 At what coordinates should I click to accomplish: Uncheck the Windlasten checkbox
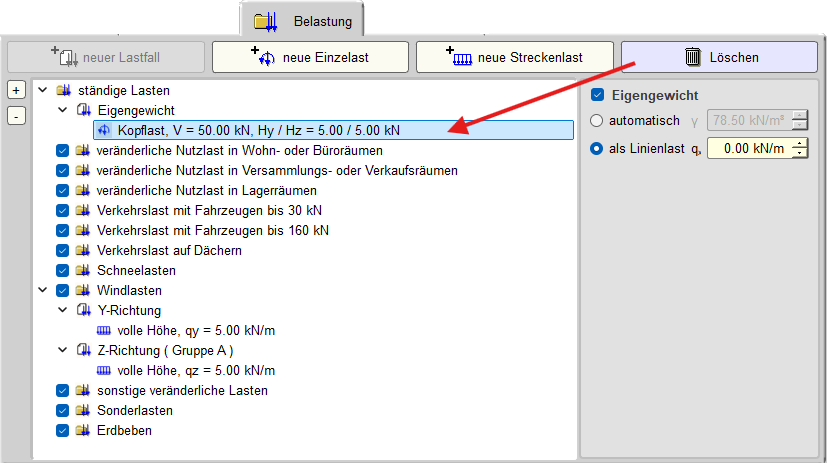[63, 290]
